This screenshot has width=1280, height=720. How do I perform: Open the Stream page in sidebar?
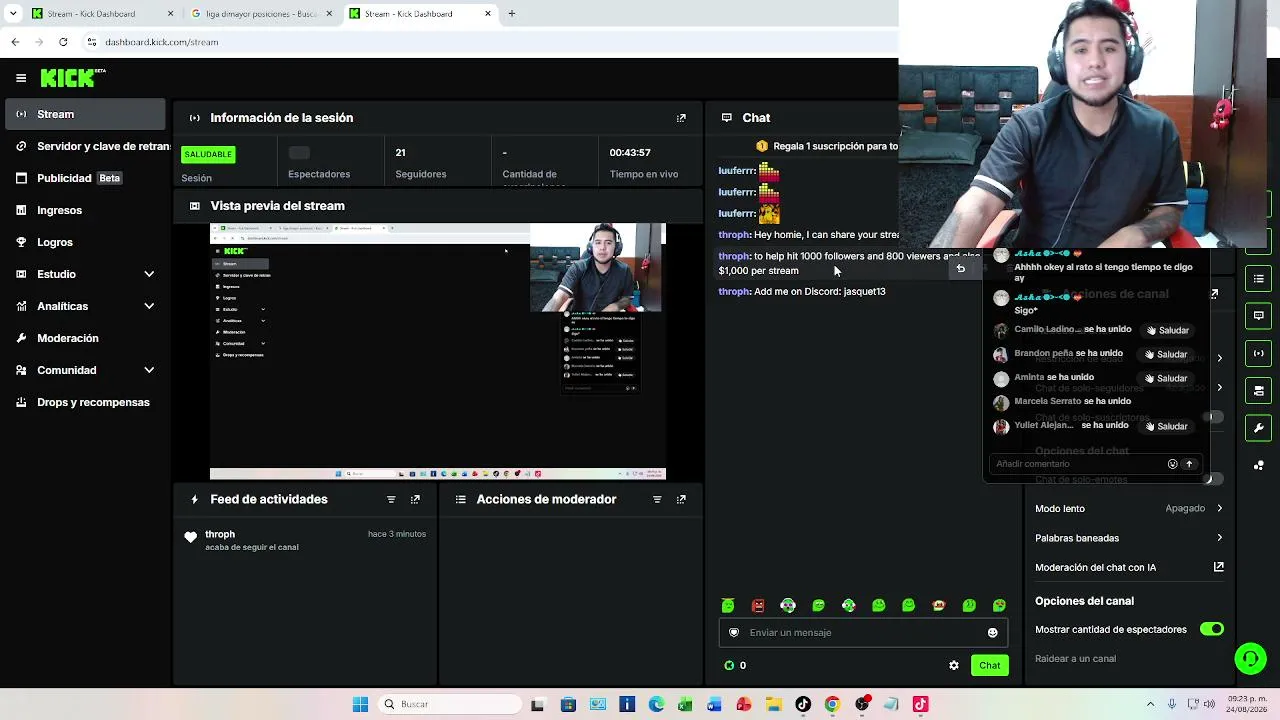pos(85,114)
